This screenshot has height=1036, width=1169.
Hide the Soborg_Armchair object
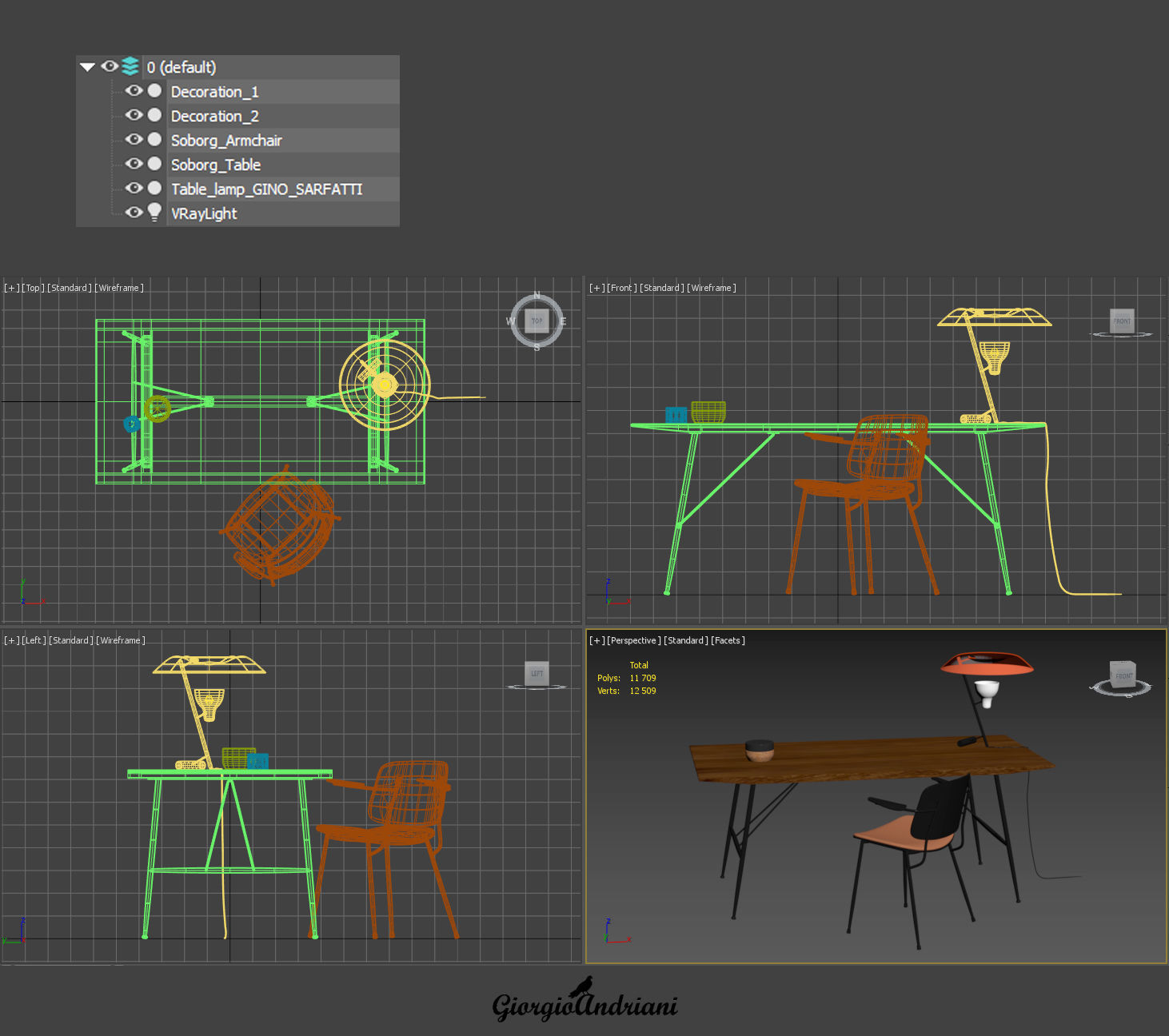point(134,140)
